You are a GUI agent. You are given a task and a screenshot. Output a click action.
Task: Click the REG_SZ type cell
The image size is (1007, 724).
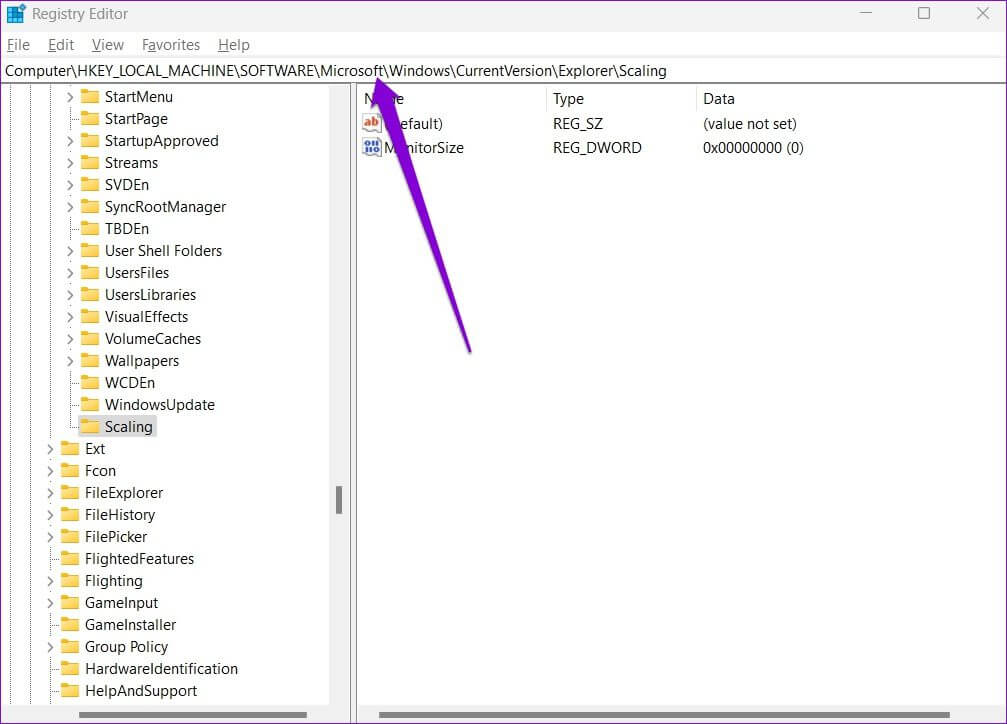pyautogui.click(x=578, y=124)
